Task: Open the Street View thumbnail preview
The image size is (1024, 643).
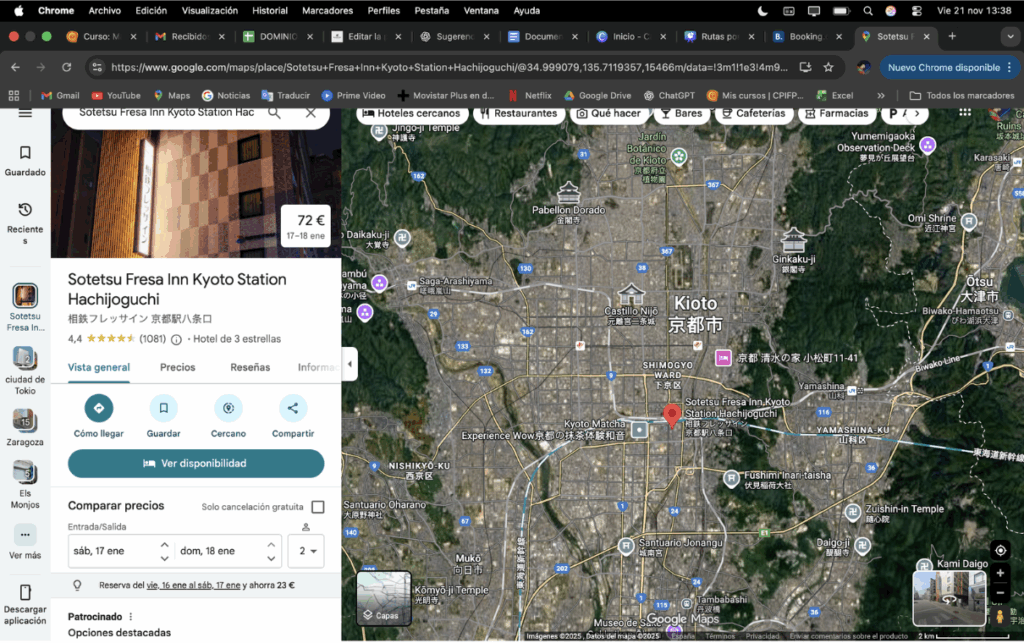Action: [947, 597]
